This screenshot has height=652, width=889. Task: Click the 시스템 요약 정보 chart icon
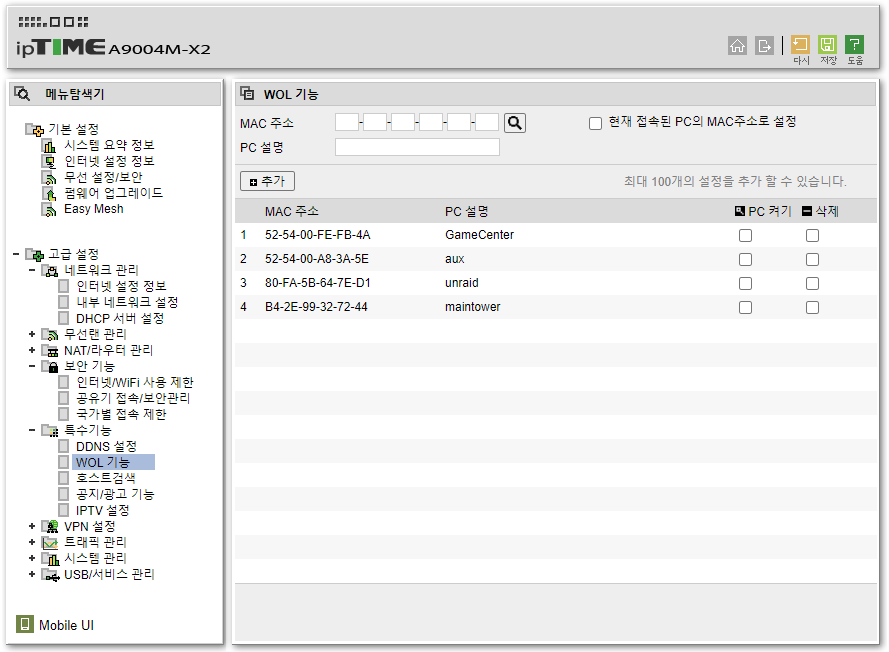click(49, 146)
